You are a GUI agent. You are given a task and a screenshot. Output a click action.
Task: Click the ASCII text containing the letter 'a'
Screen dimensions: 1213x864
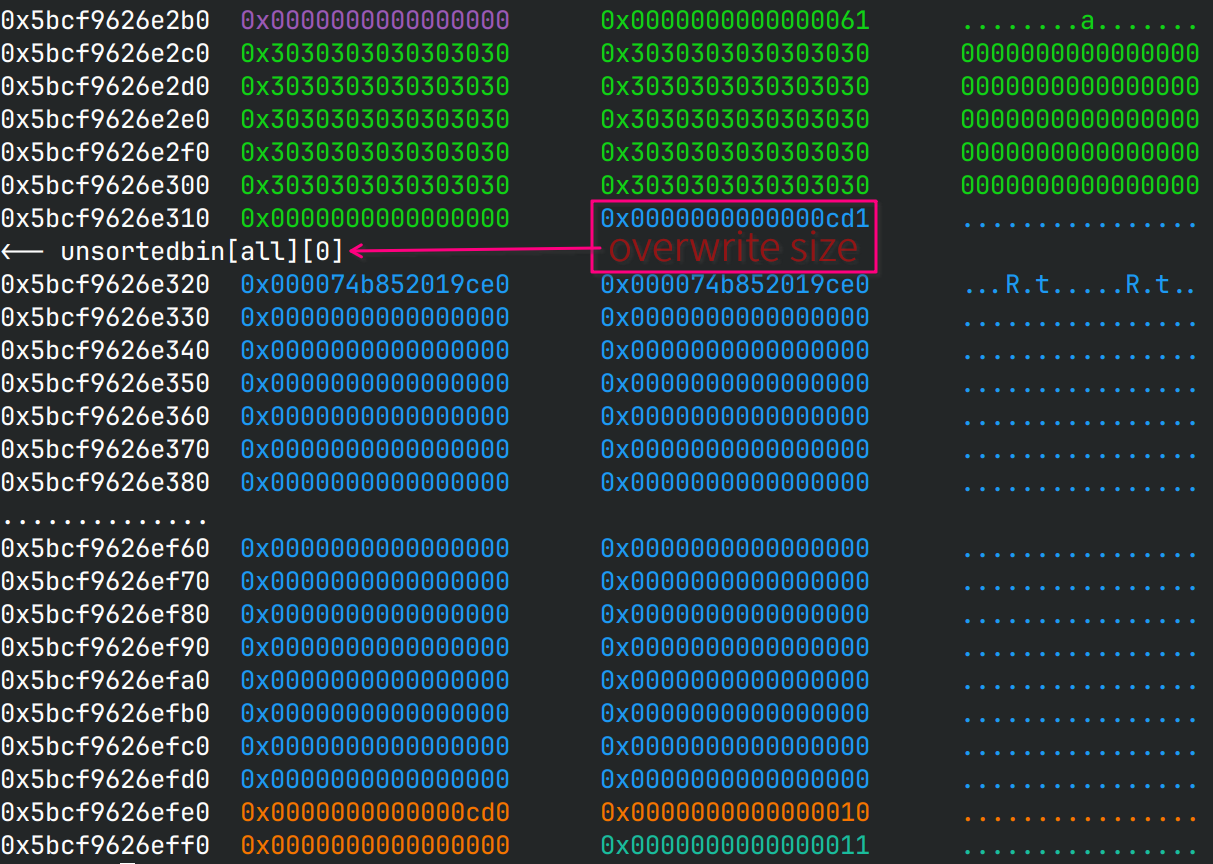[x=1080, y=20]
